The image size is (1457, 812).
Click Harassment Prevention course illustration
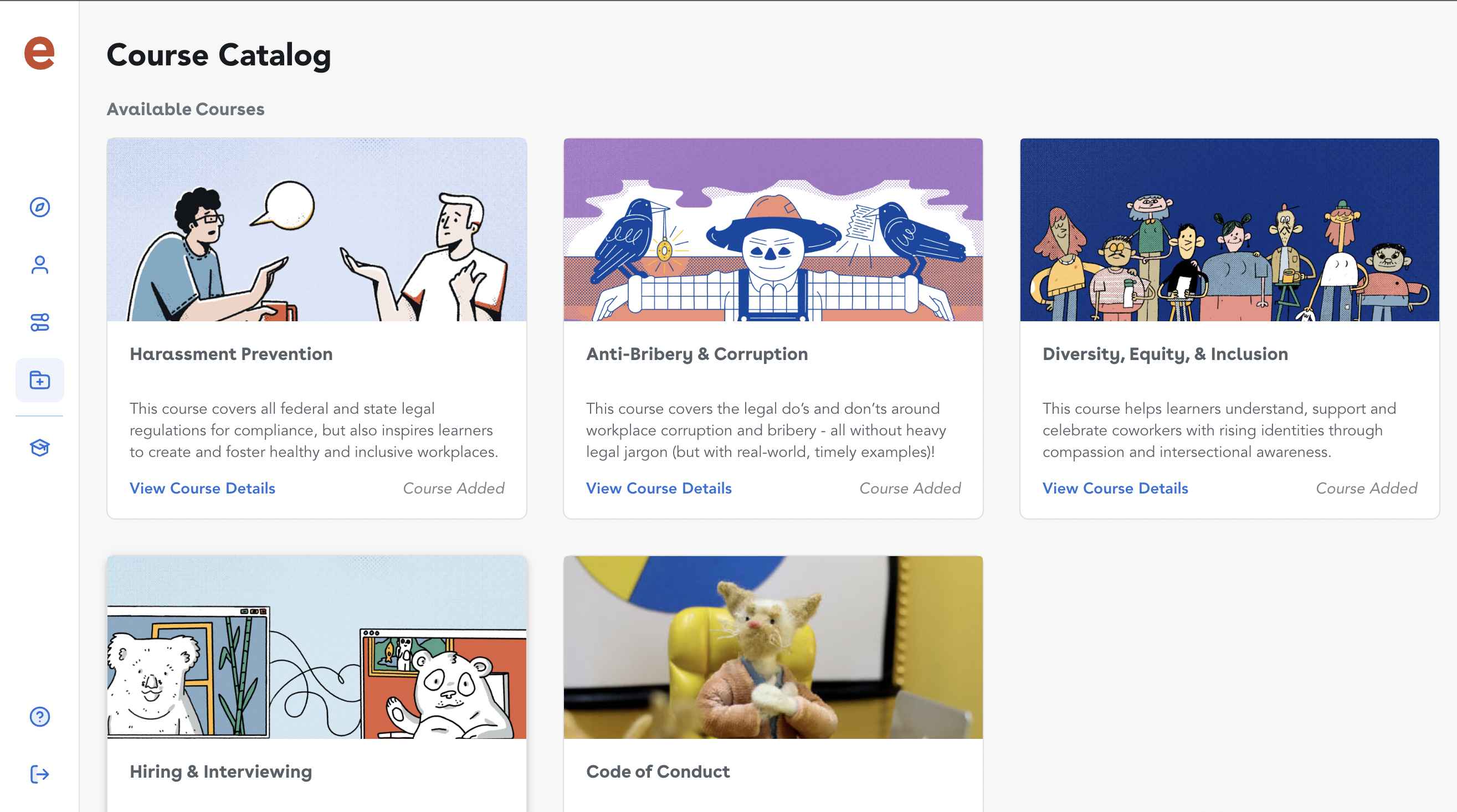[x=317, y=229]
